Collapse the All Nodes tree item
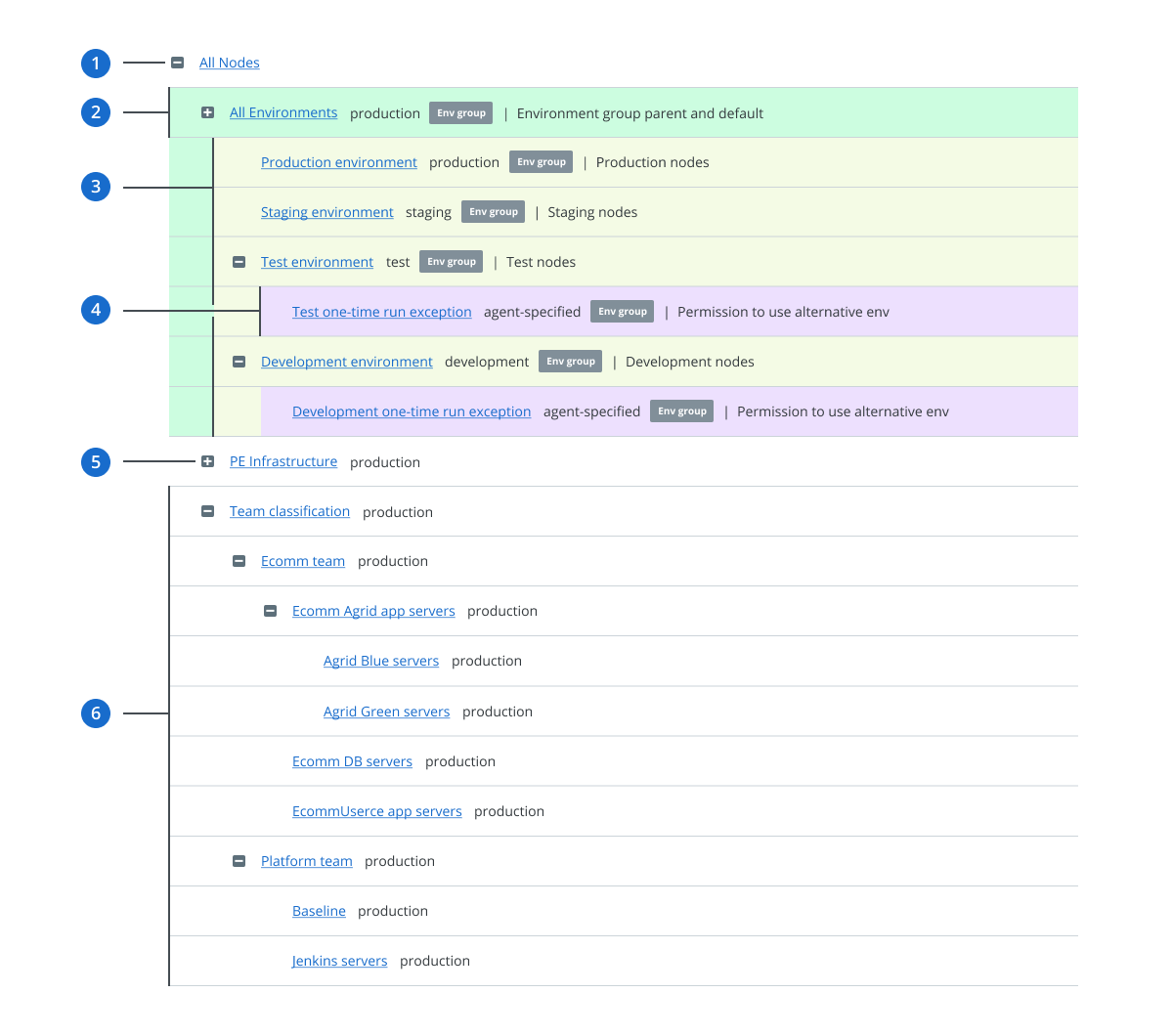Screen dimensions: 1173x1036 click(x=177, y=62)
